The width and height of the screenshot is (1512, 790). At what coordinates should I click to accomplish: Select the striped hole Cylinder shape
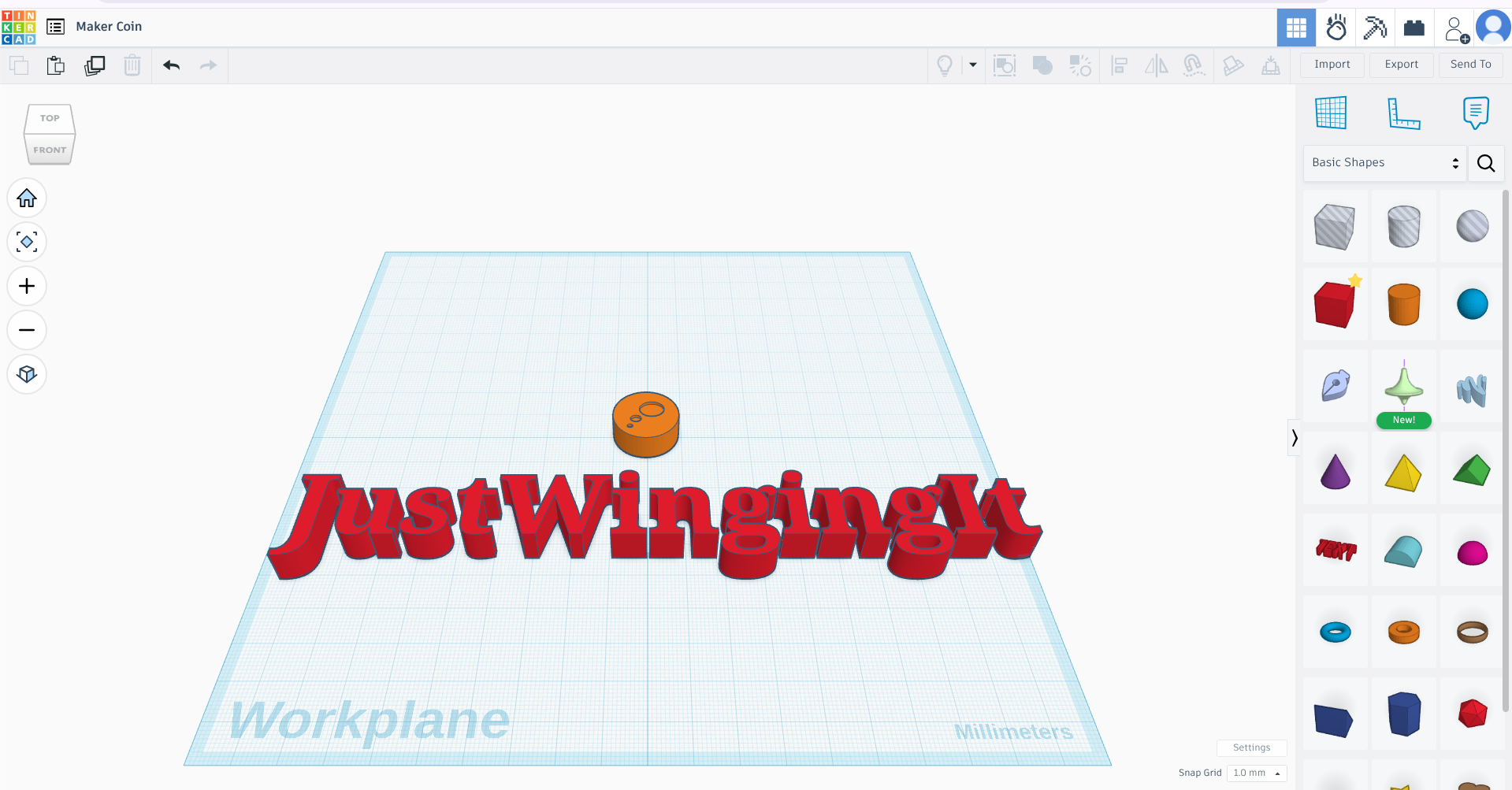pyautogui.click(x=1403, y=227)
